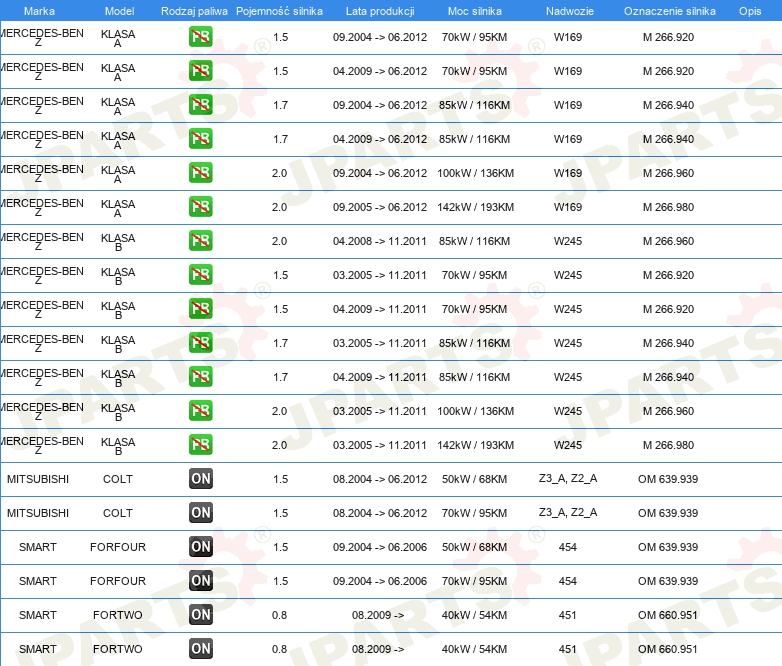This screenshot has height=666, width=782.
Task: Click the Rodzaj paliwa column header
Action: coord(194,11)
